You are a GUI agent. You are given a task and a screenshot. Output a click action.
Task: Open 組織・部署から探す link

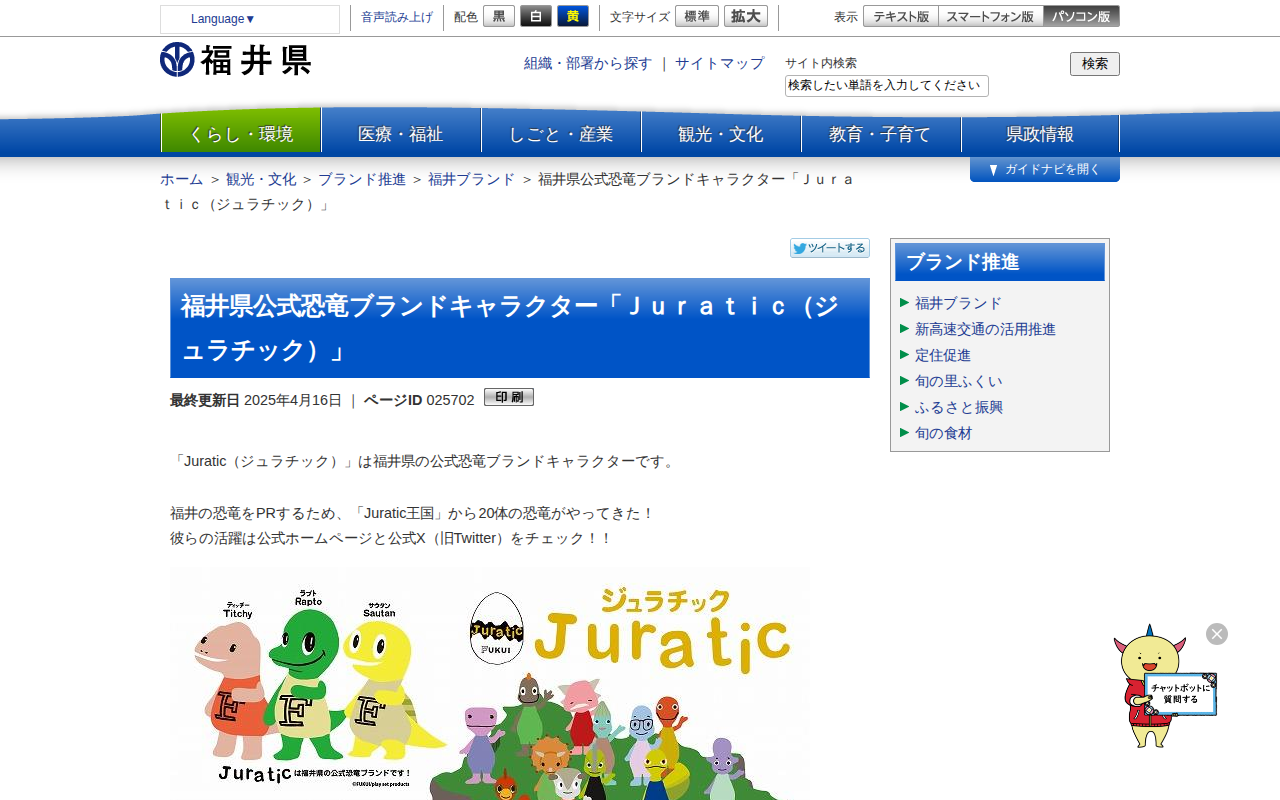(588, 63)
